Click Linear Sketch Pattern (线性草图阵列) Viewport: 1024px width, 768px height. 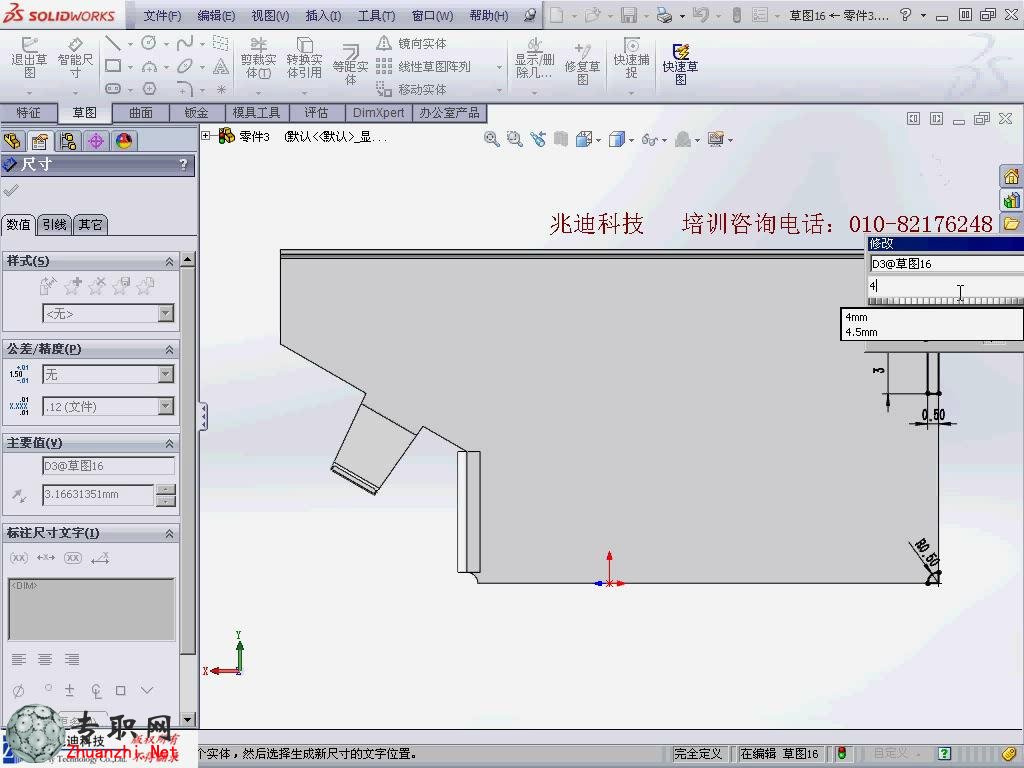point(424,66)
